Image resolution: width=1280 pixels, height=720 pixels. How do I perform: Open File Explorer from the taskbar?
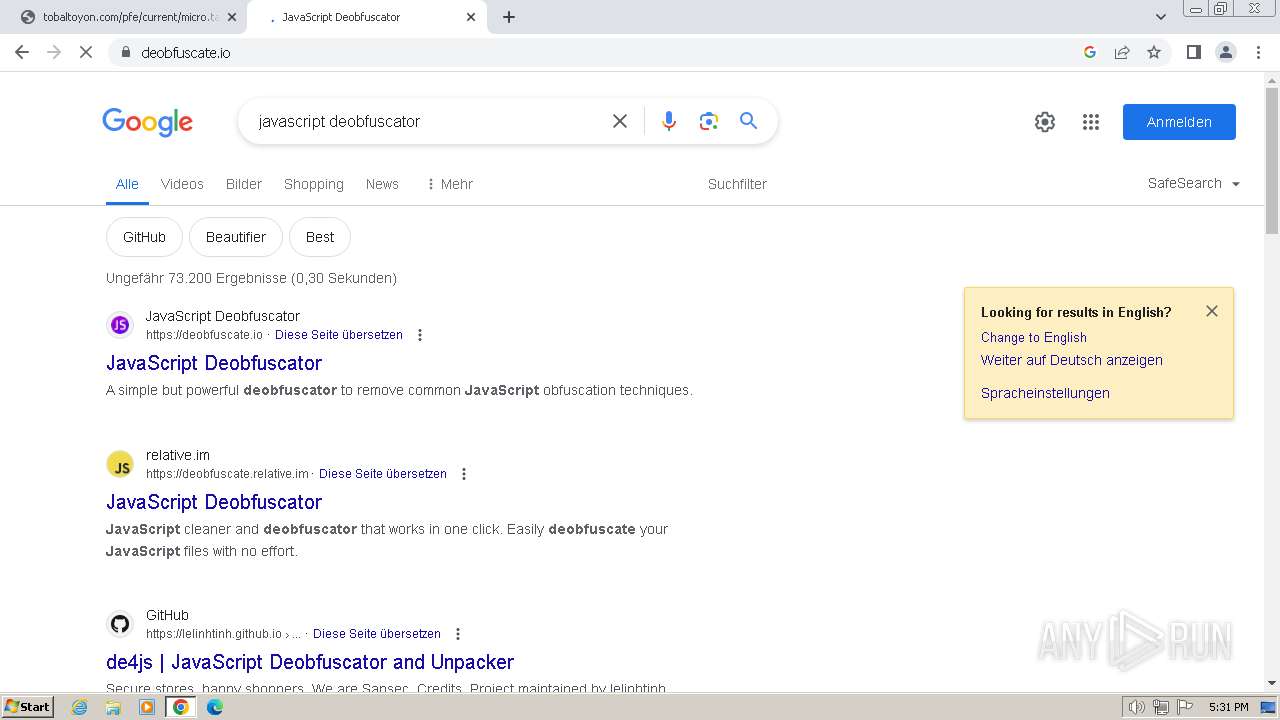(x=113, y=707)
